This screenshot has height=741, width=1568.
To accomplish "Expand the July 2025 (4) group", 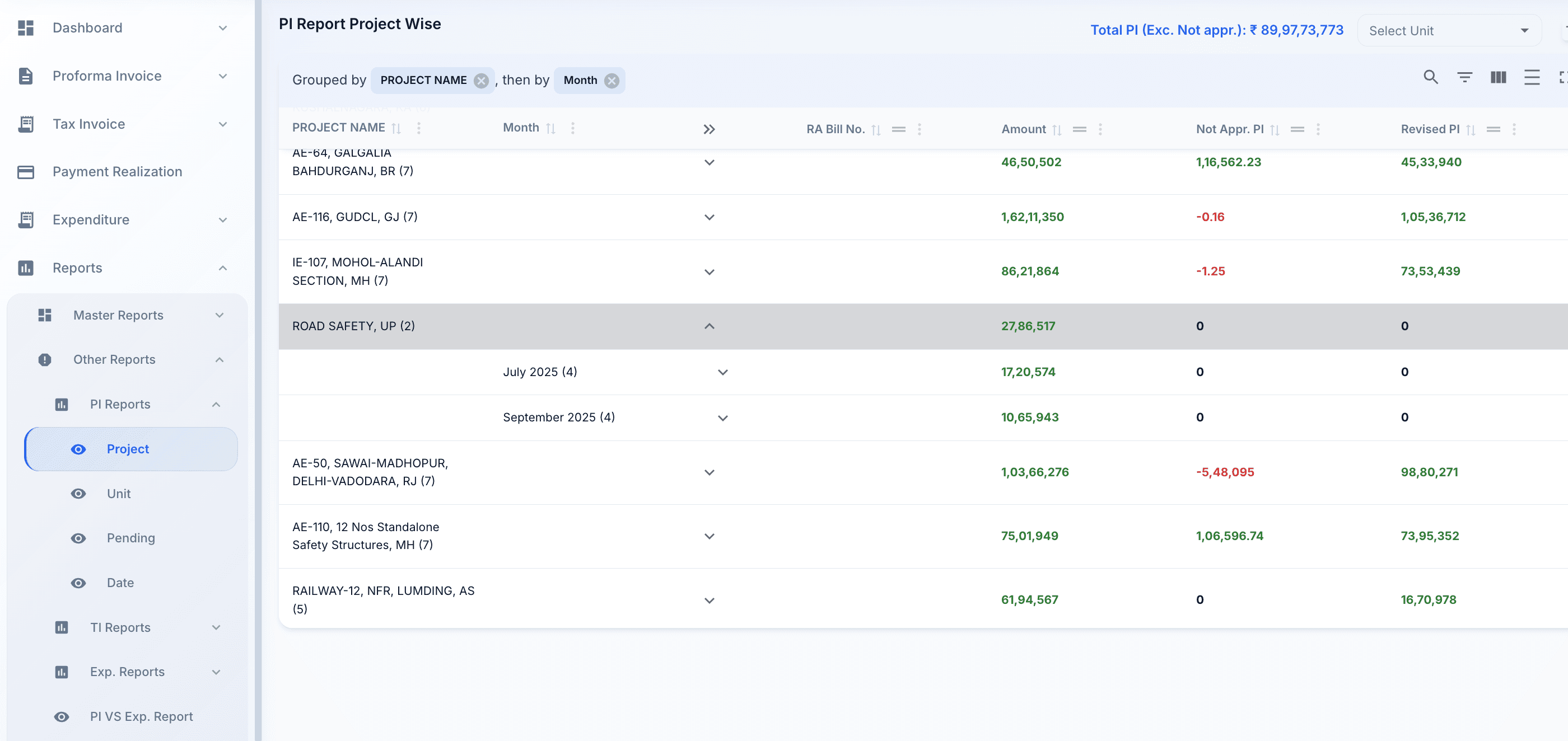I will coord(722,372).
